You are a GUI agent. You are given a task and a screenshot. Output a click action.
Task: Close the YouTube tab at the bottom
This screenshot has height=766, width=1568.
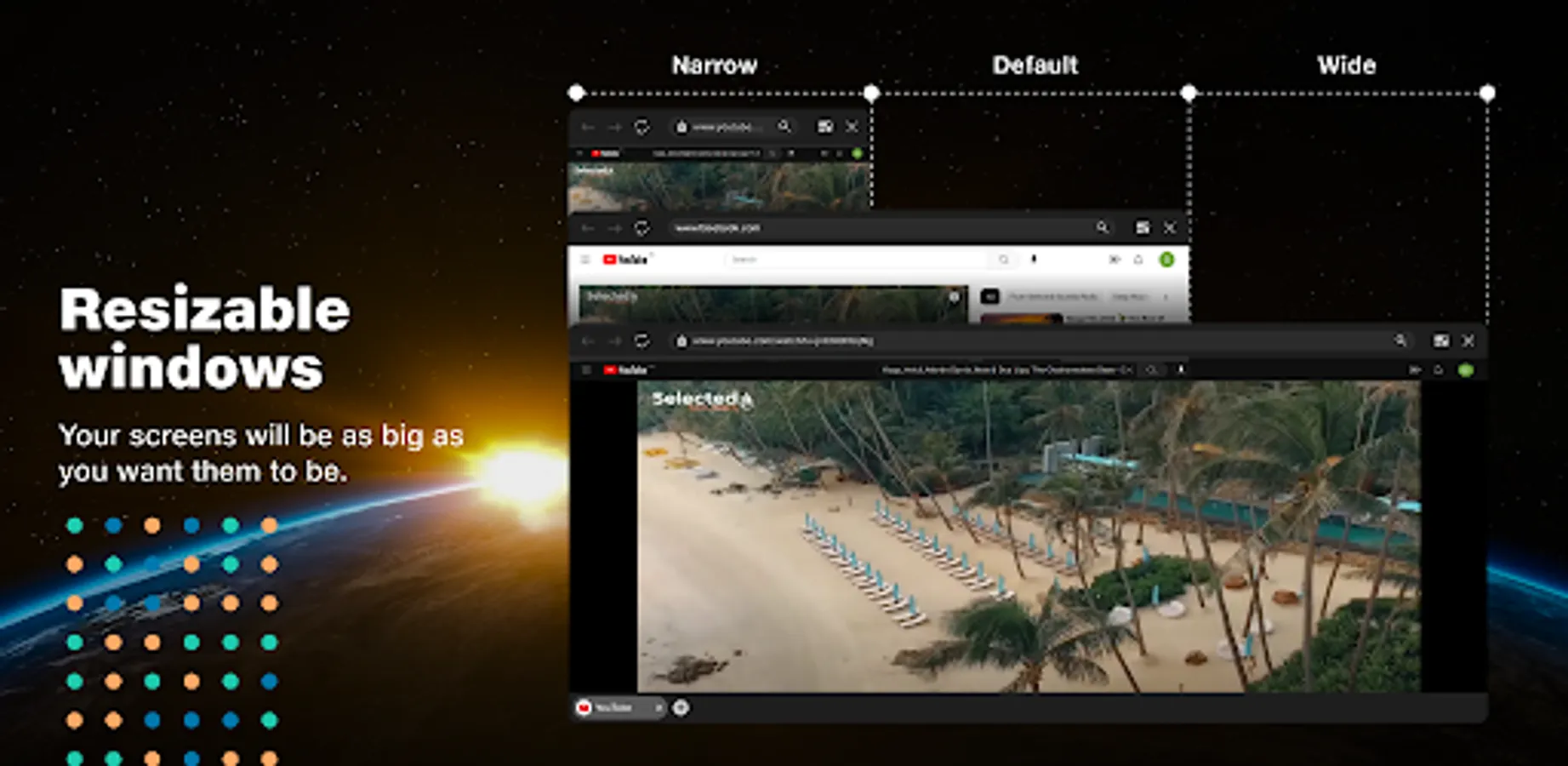(x=659, y=707)
